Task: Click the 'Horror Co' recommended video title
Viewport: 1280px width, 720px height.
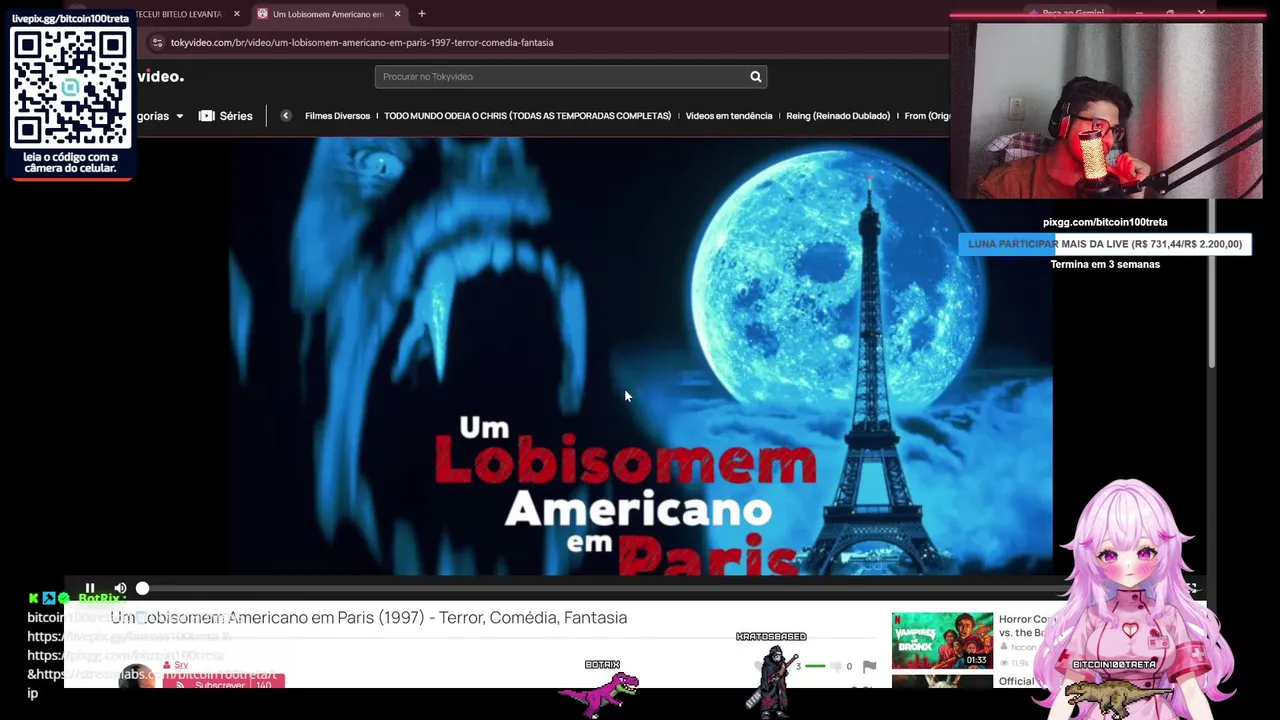Action: pos(1027,626)
